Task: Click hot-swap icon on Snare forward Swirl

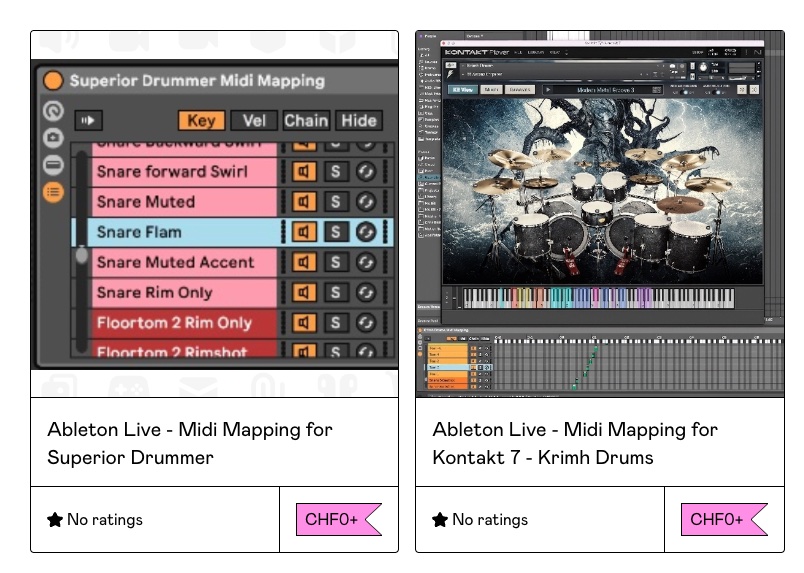Action: (366, 171)
